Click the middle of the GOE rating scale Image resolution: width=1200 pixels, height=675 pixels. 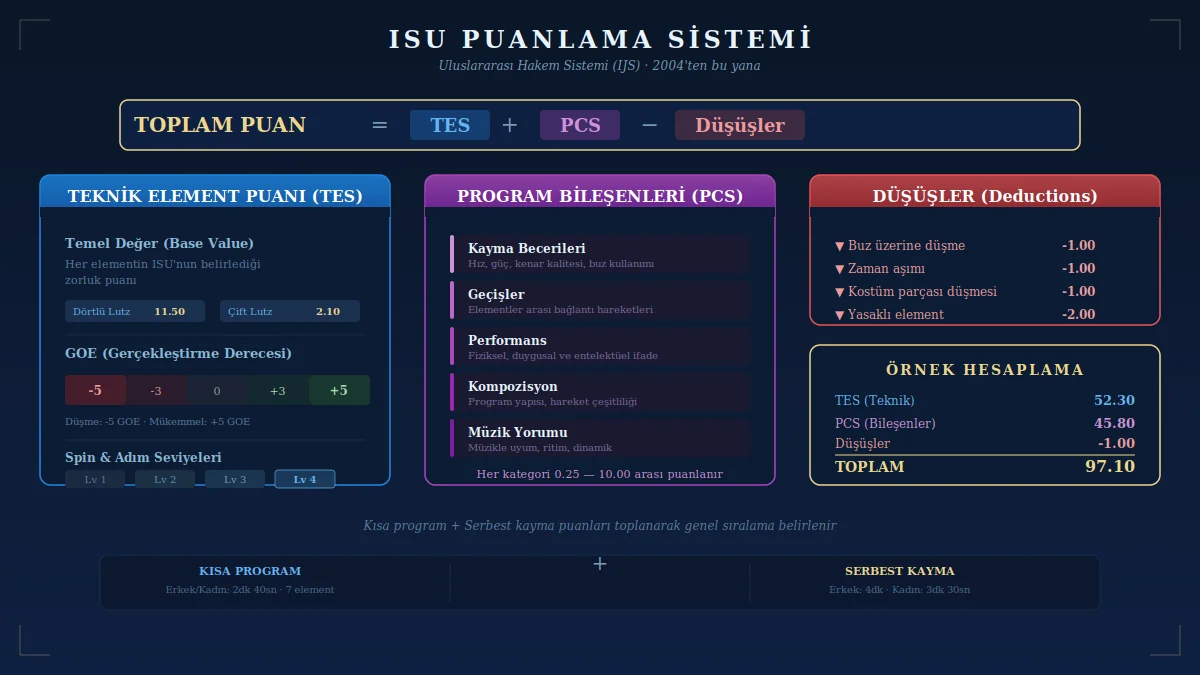click(217, 390)
